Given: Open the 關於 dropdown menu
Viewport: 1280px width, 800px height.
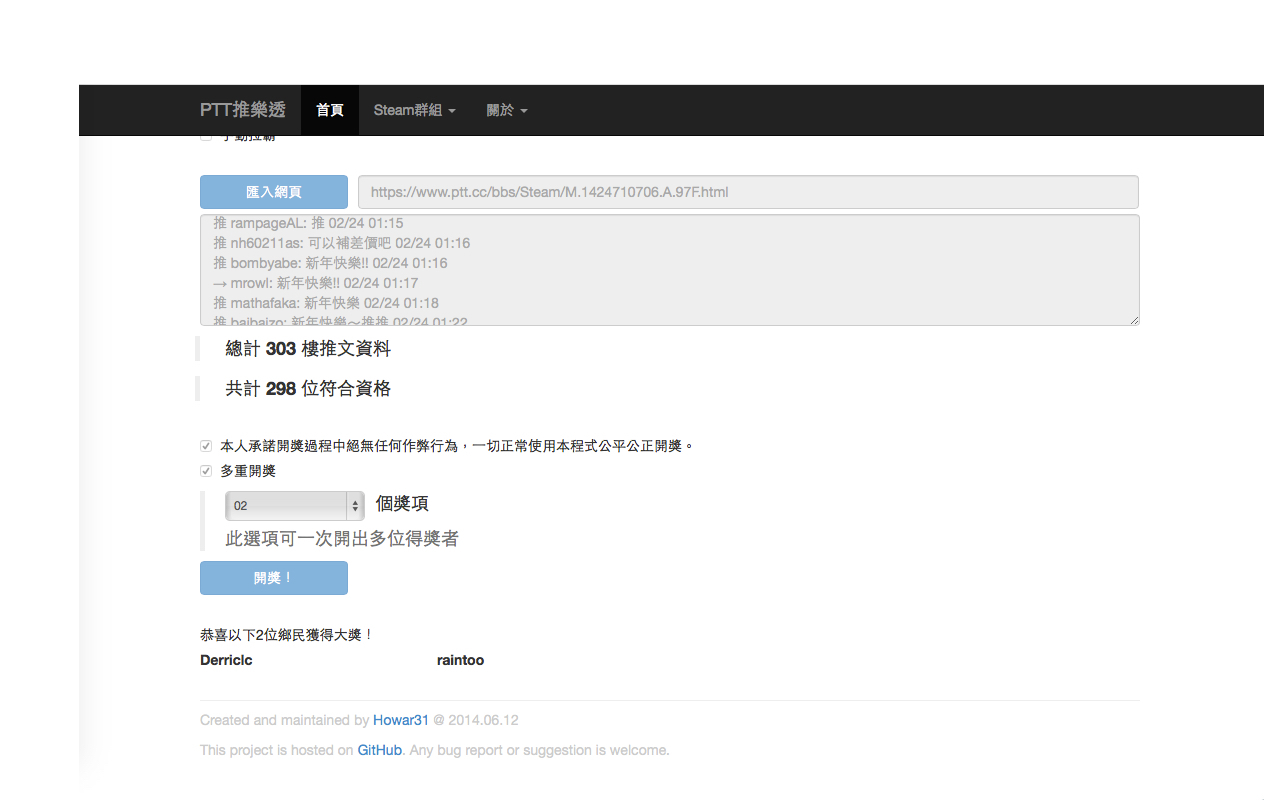Looking at the screenshot, I should pyautogui.click(x=506, y=110).
